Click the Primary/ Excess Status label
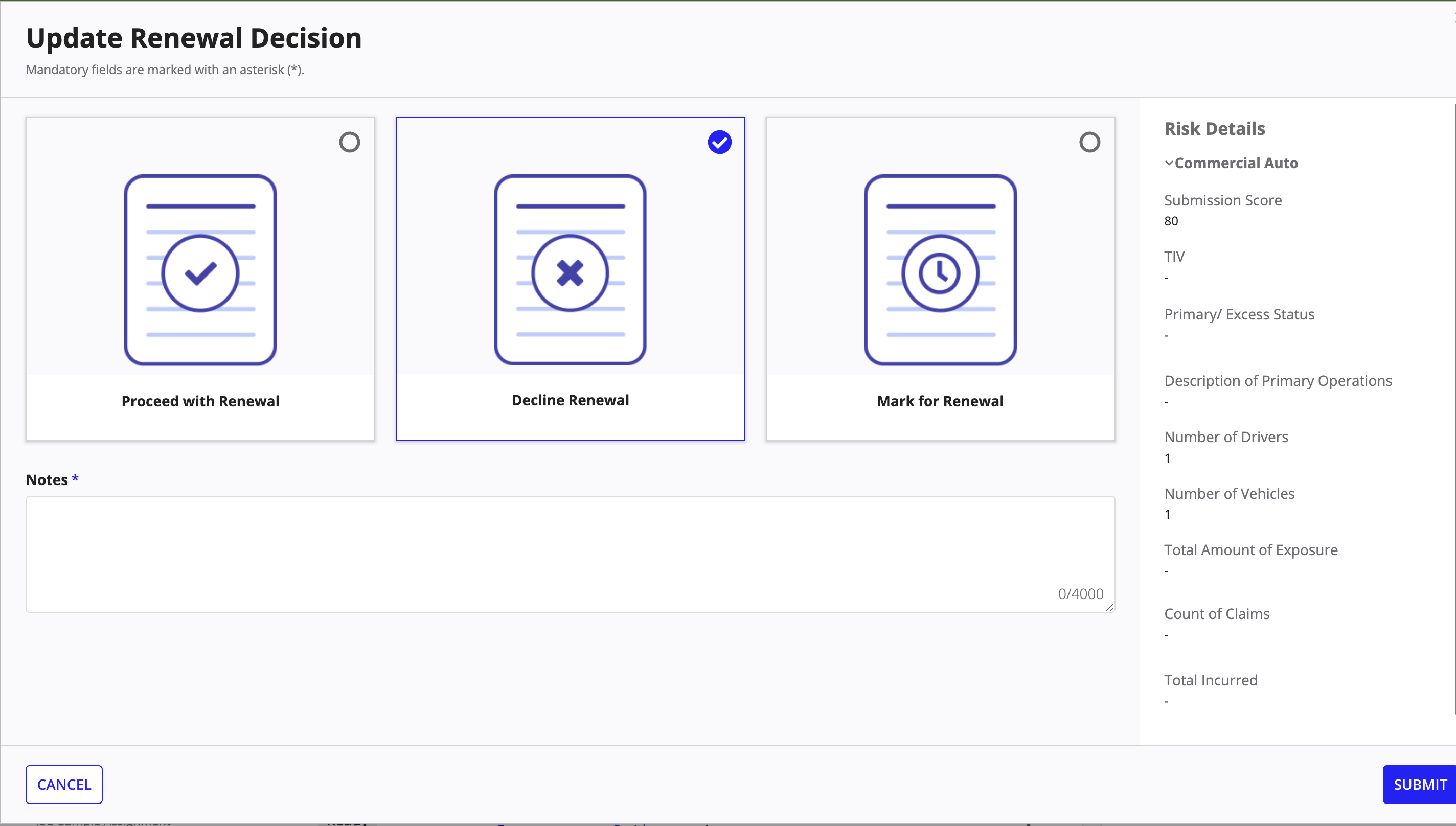 [1239, 314]
